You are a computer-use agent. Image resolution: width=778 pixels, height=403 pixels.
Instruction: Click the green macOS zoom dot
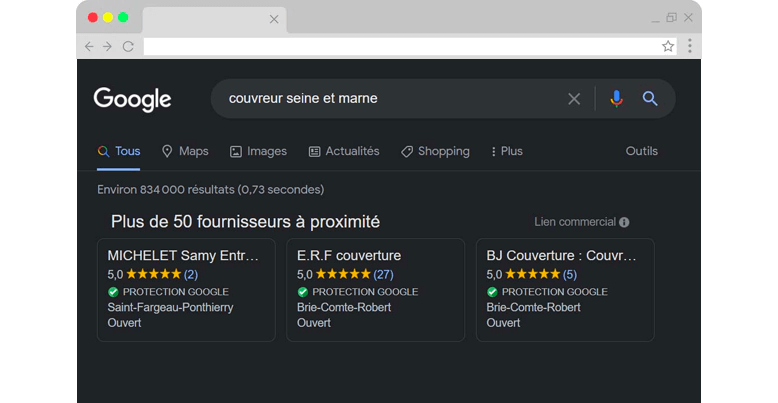[123, 17]
